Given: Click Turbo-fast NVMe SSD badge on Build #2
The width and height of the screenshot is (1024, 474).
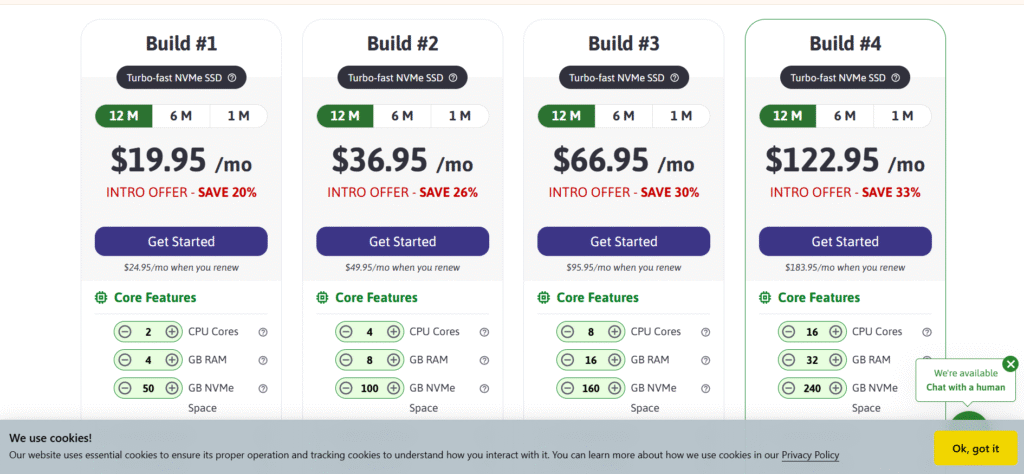Looking at the screenshot, I should tap(396, 77).
